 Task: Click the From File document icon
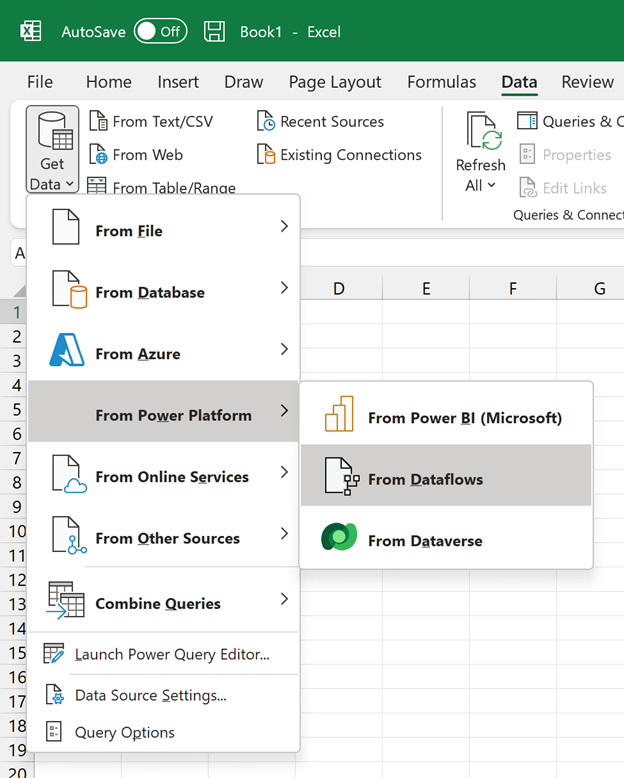click(66, 227)
